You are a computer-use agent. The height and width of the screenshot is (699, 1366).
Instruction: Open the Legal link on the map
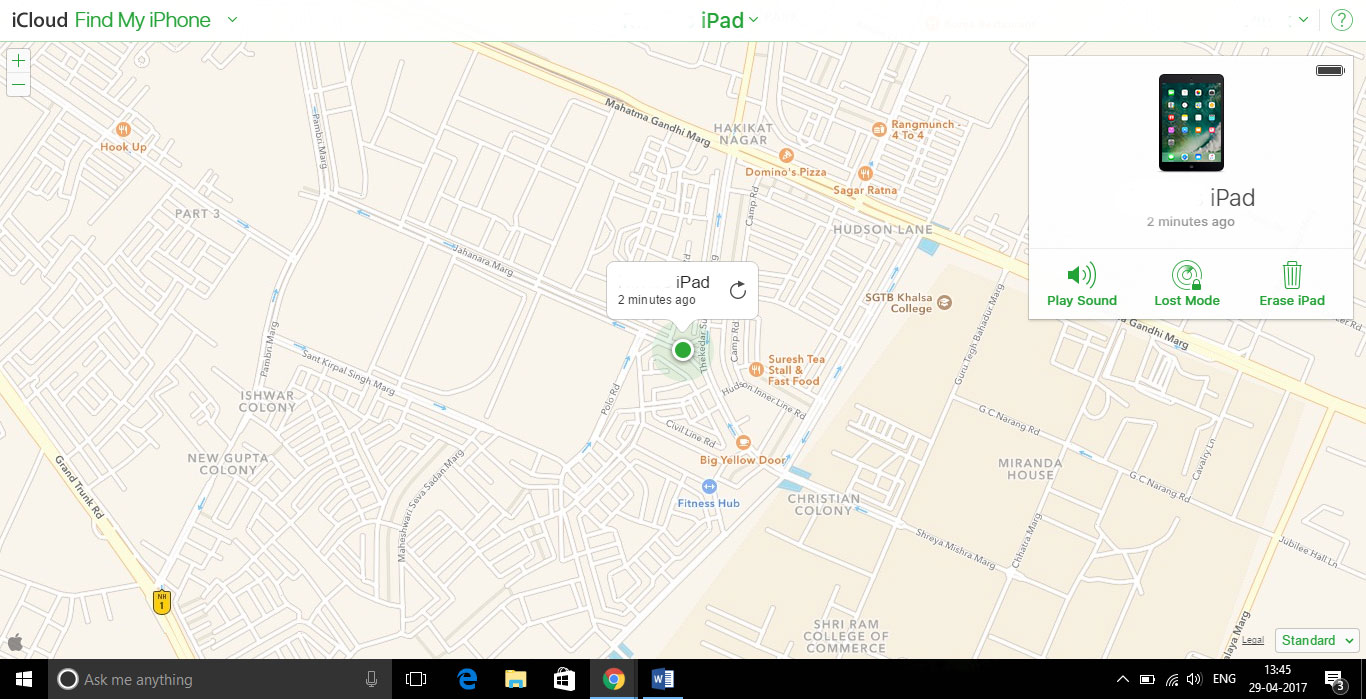[1253, 640]
